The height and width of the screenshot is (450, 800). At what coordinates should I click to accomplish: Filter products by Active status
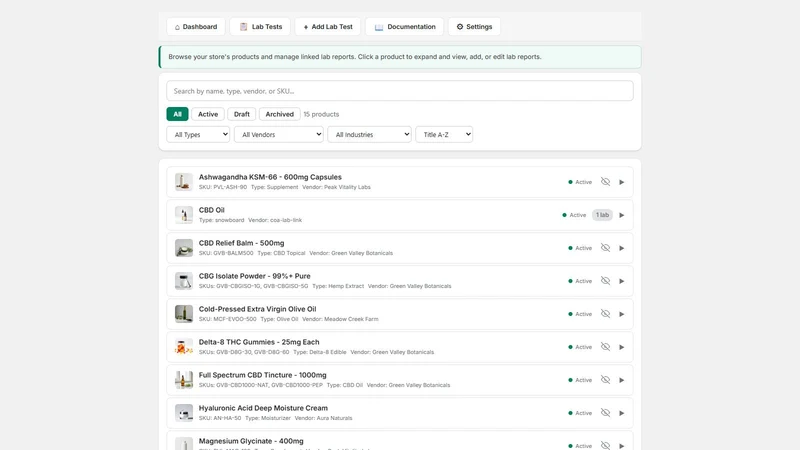click(x=208, y=114)
